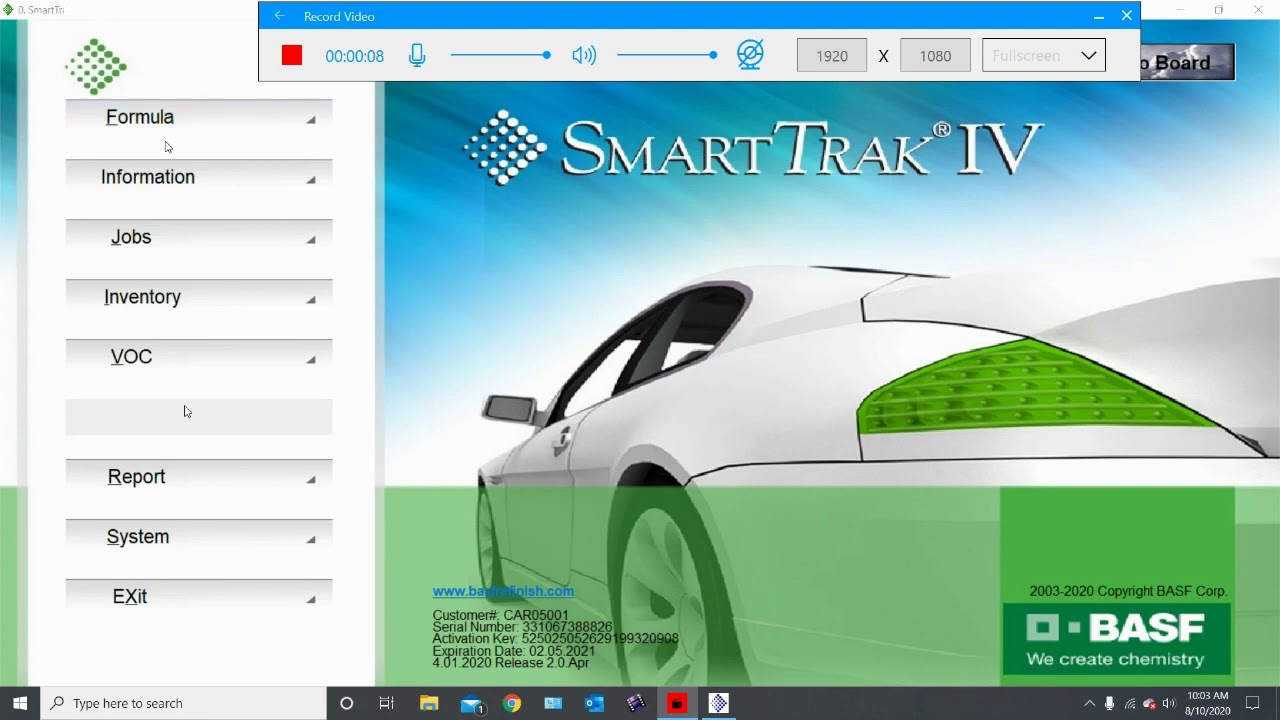Viewport: 1280px width, 720px height.
Task: Switch to SmartTrak in the taskbar
Action: pyautogui.click(x=718, y=703)
